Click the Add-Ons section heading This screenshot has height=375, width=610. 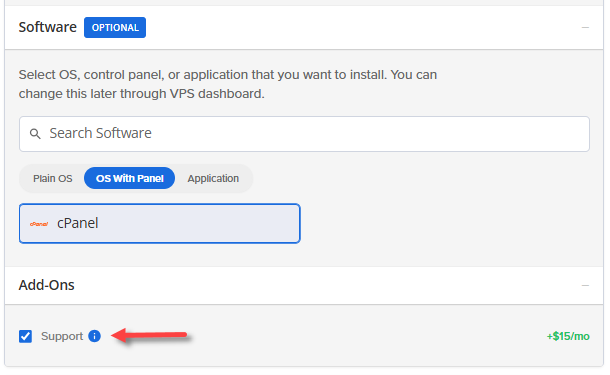[46, 285]
